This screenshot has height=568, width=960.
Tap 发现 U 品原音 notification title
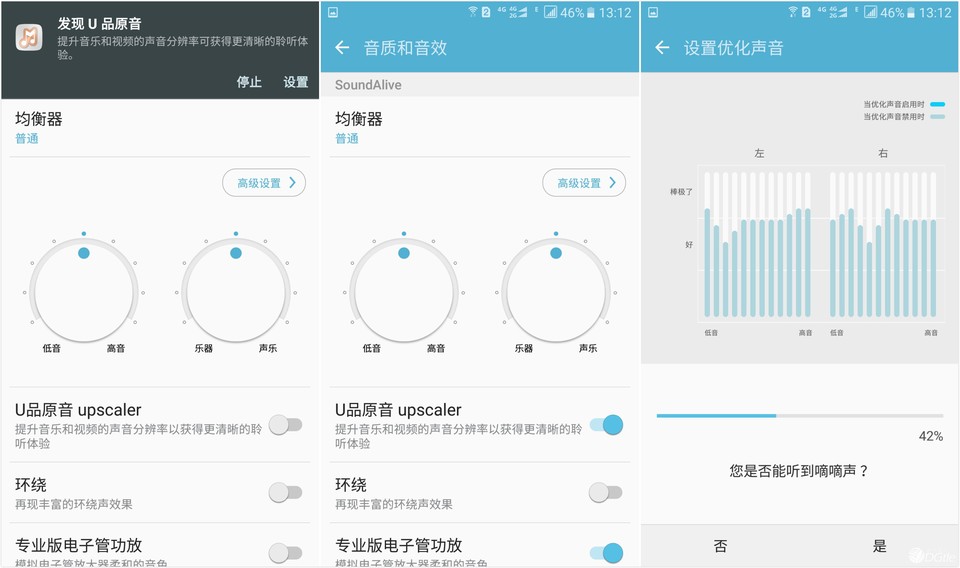100,24
